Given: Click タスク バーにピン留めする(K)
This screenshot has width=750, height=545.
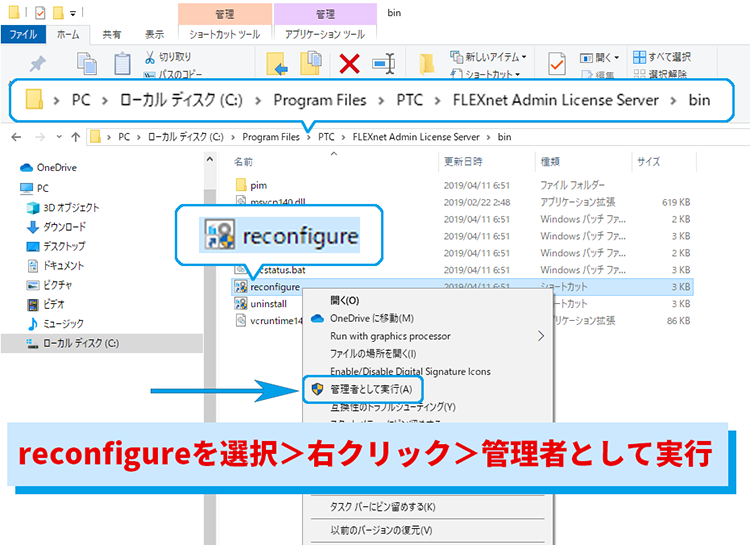Looking at the screenshot, I should click(382, 507).
